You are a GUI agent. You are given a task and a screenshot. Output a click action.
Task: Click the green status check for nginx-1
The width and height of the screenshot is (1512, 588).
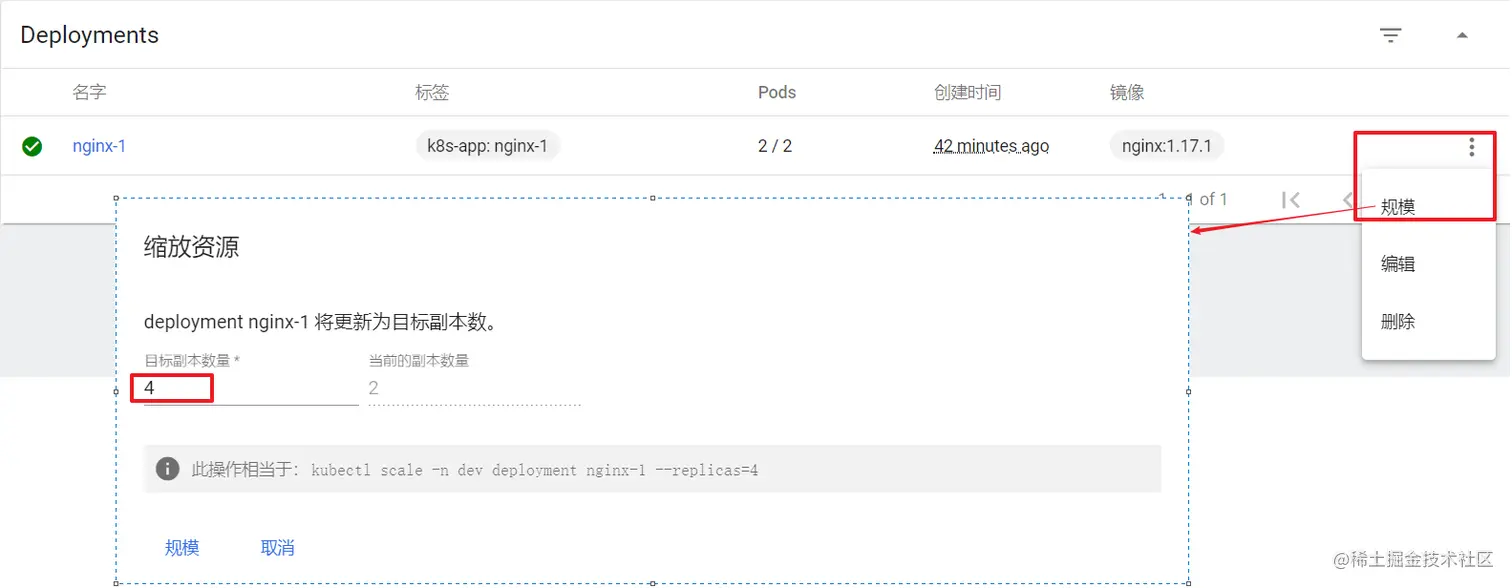pyautogui.click(x=32, y=147)
